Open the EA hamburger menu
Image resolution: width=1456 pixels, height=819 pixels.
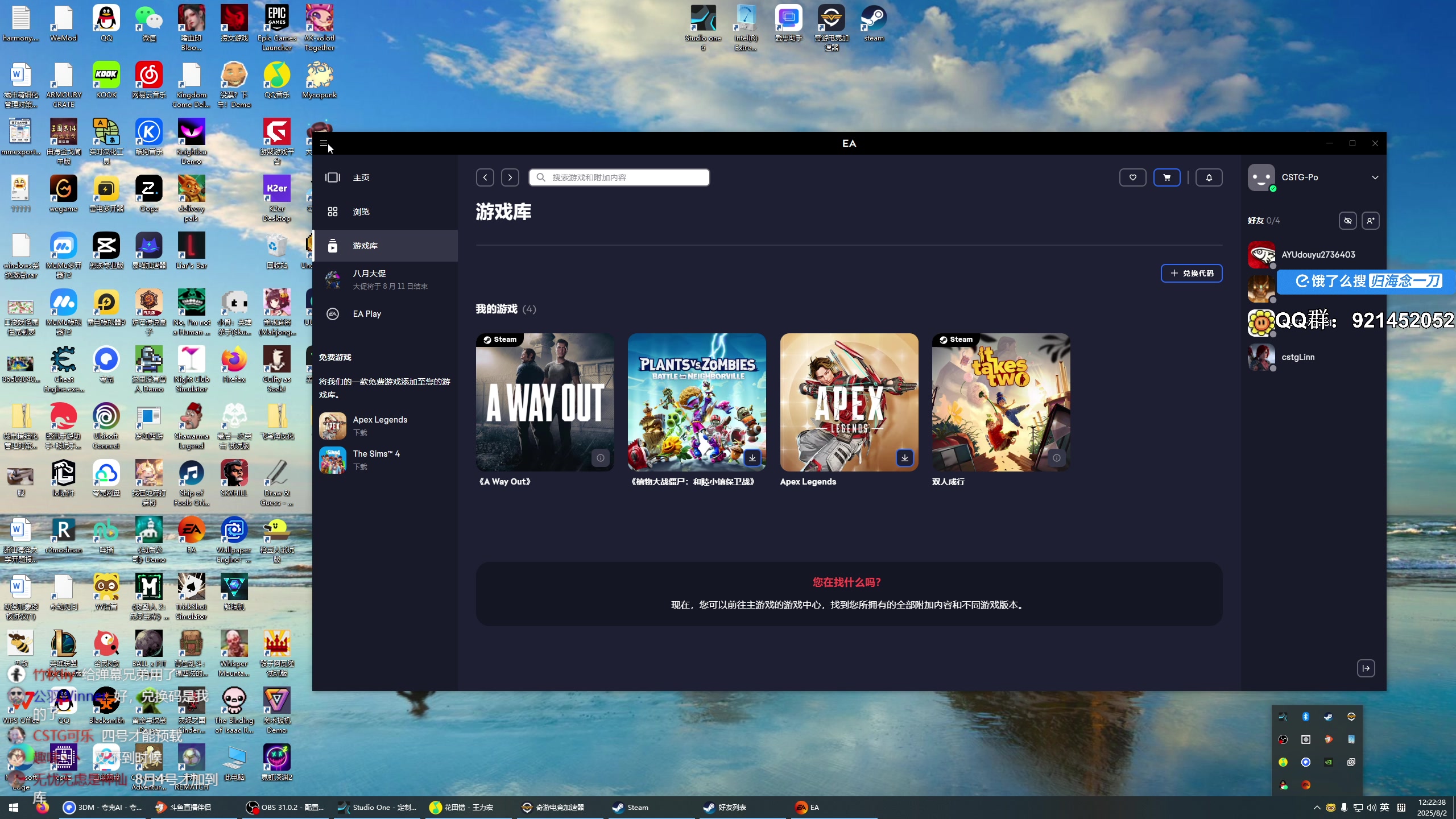[x=324, y=143]
